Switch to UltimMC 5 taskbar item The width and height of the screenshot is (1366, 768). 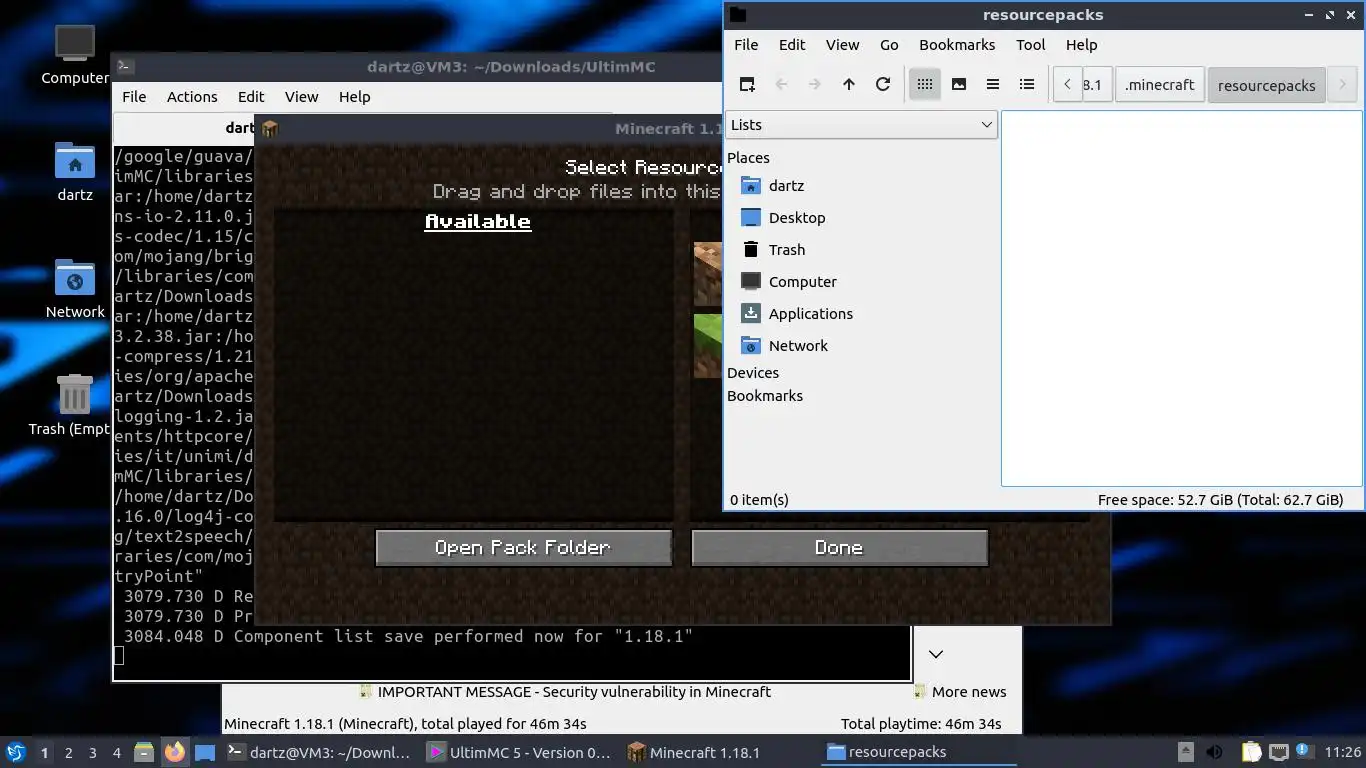[x=519, y=753]
